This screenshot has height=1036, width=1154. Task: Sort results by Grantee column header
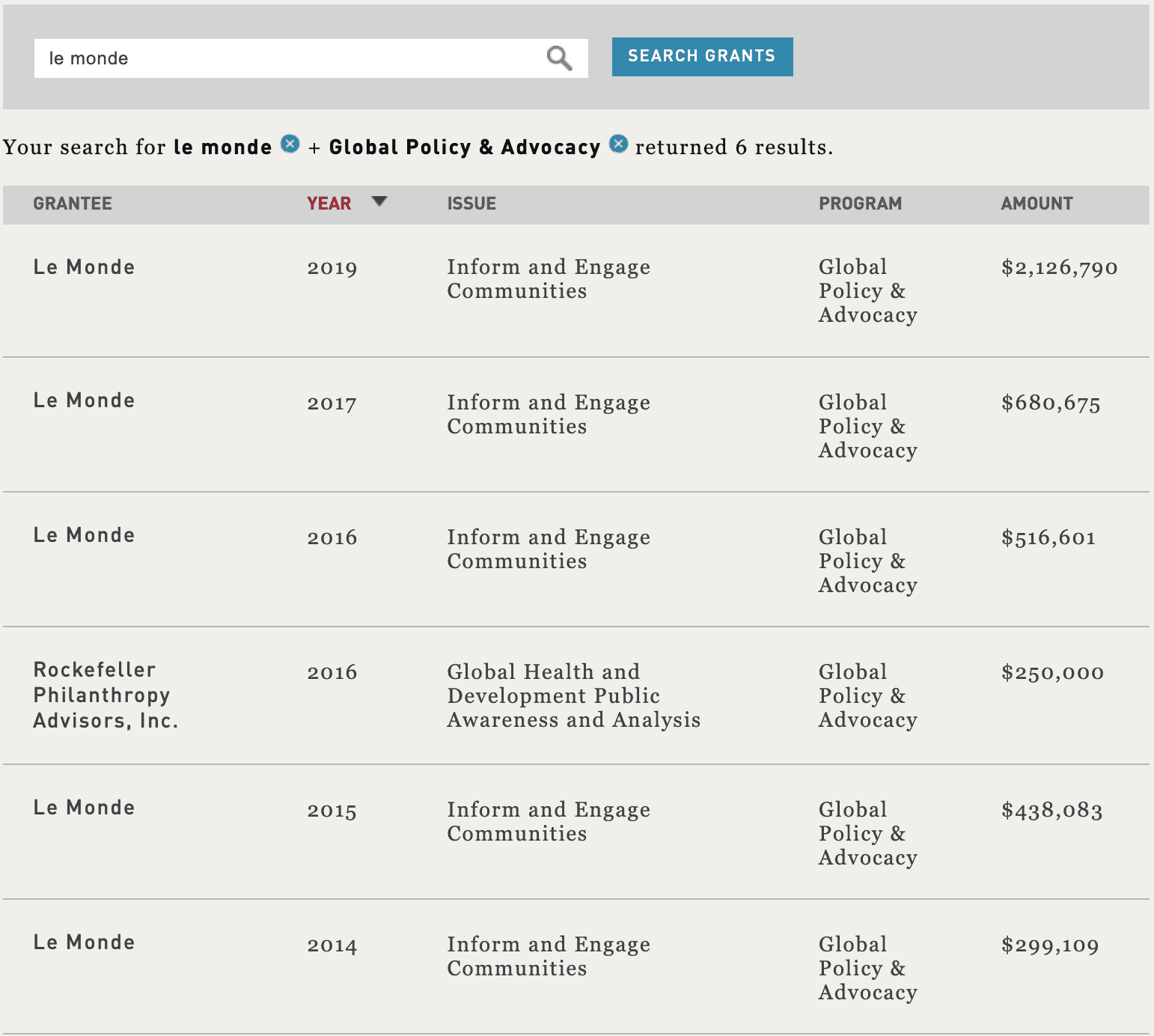click(73, 204)
